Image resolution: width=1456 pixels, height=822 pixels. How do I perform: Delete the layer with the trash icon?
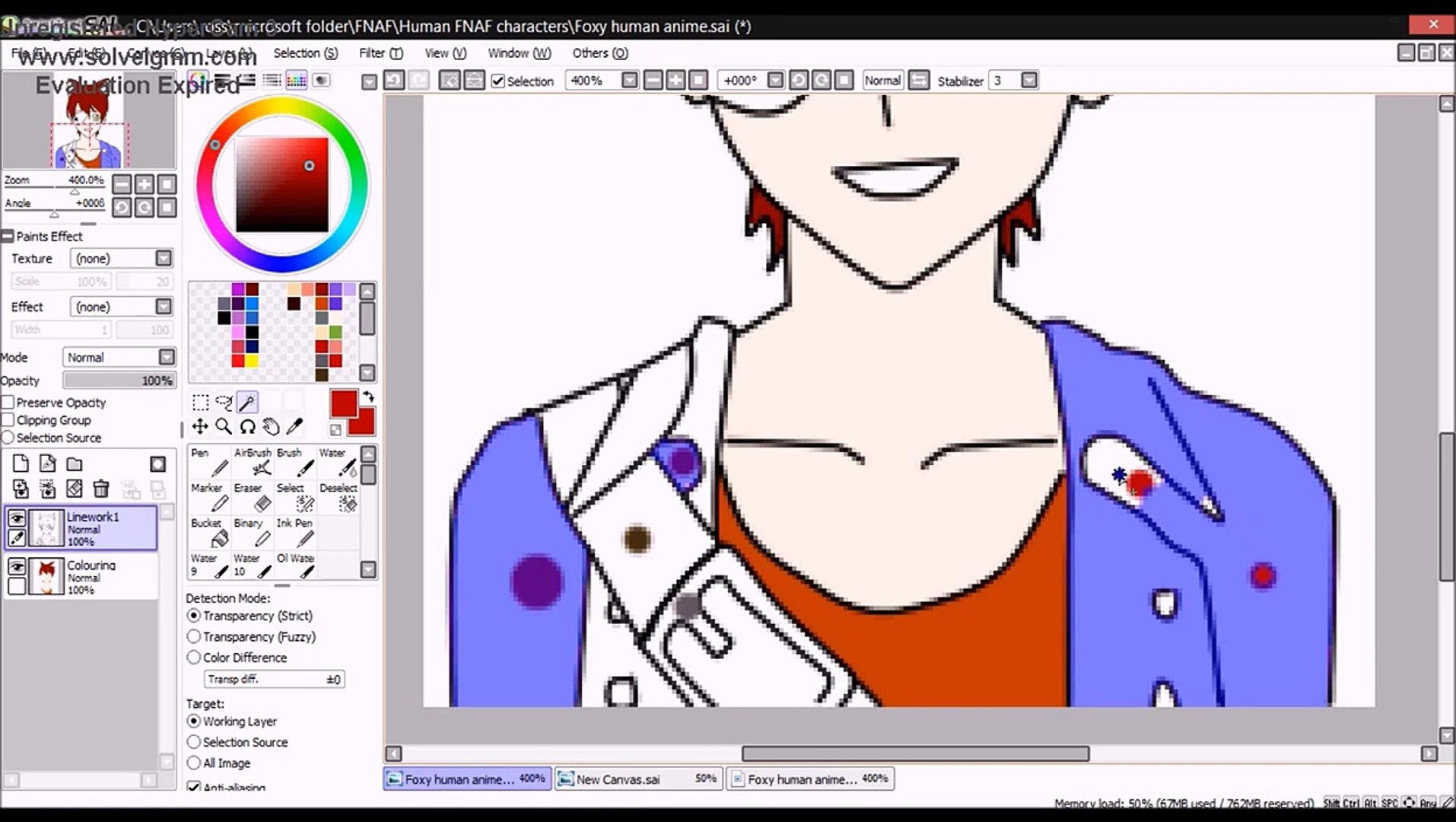(101, 489)
